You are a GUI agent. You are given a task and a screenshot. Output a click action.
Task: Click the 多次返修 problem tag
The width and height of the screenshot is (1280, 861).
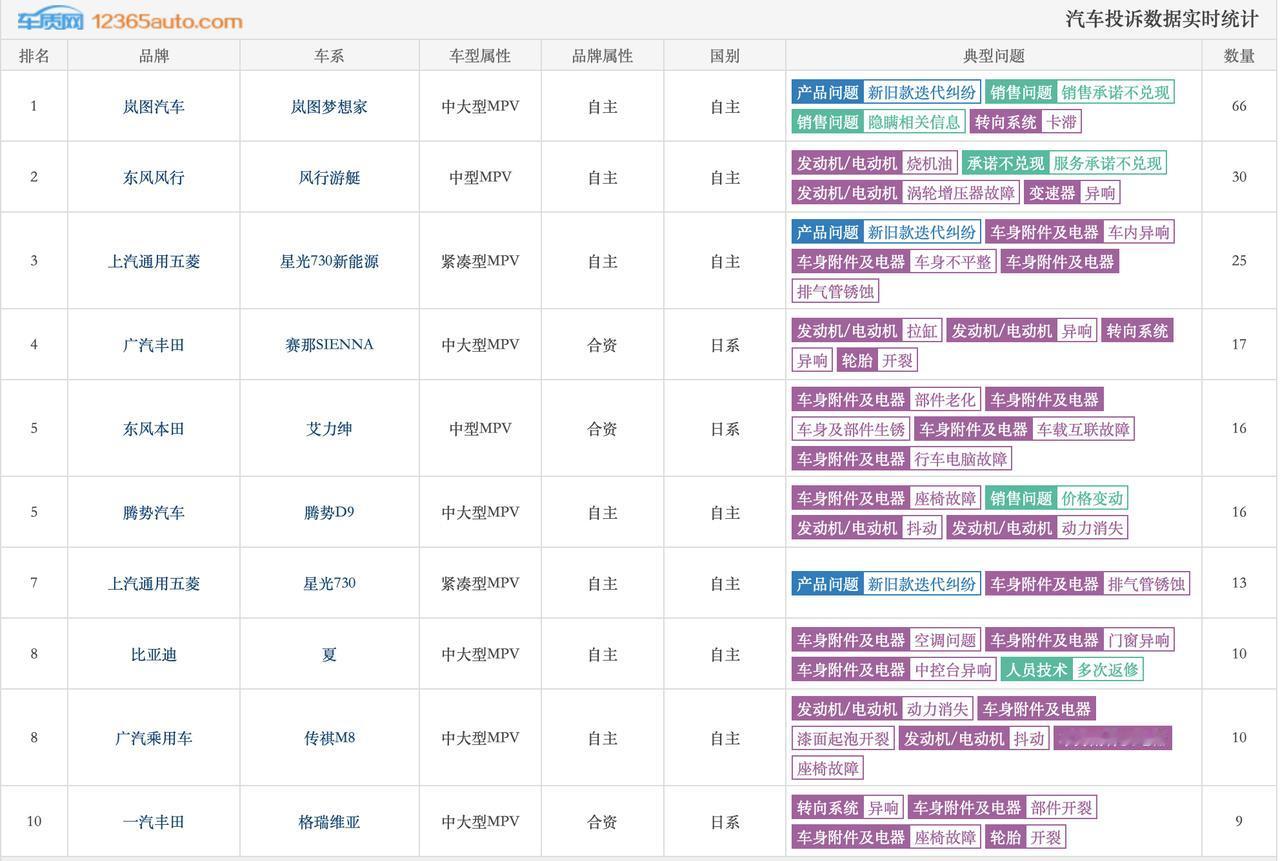pyautogui.click(x=1107, y=670)
